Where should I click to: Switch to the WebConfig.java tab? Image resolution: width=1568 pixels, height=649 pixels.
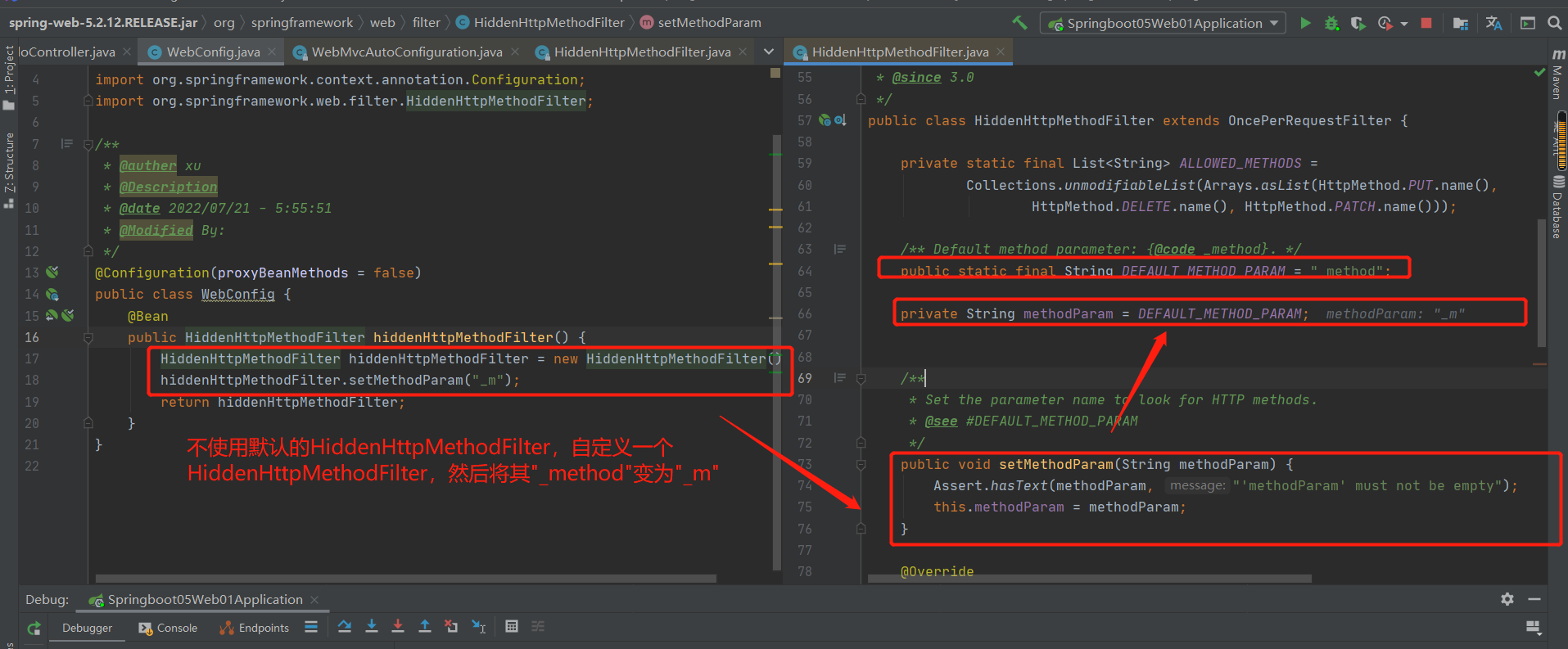pos(213,52)
